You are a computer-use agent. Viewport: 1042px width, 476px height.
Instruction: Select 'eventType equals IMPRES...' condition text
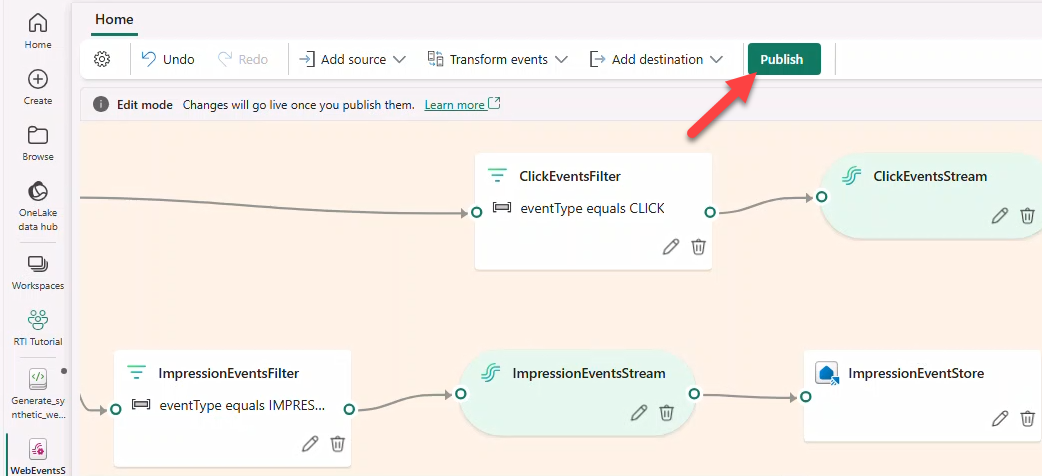point(243,406)
